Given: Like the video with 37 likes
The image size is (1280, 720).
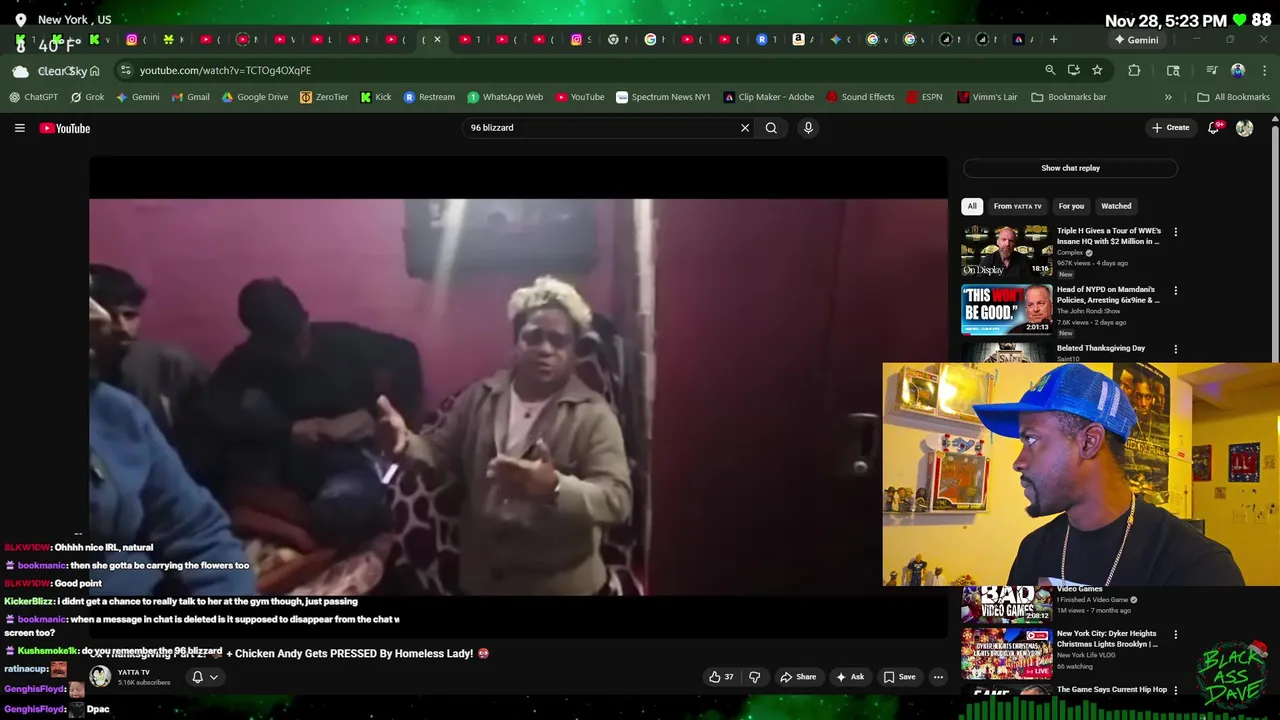Looking at the screenshot, I should click(722, 677).
